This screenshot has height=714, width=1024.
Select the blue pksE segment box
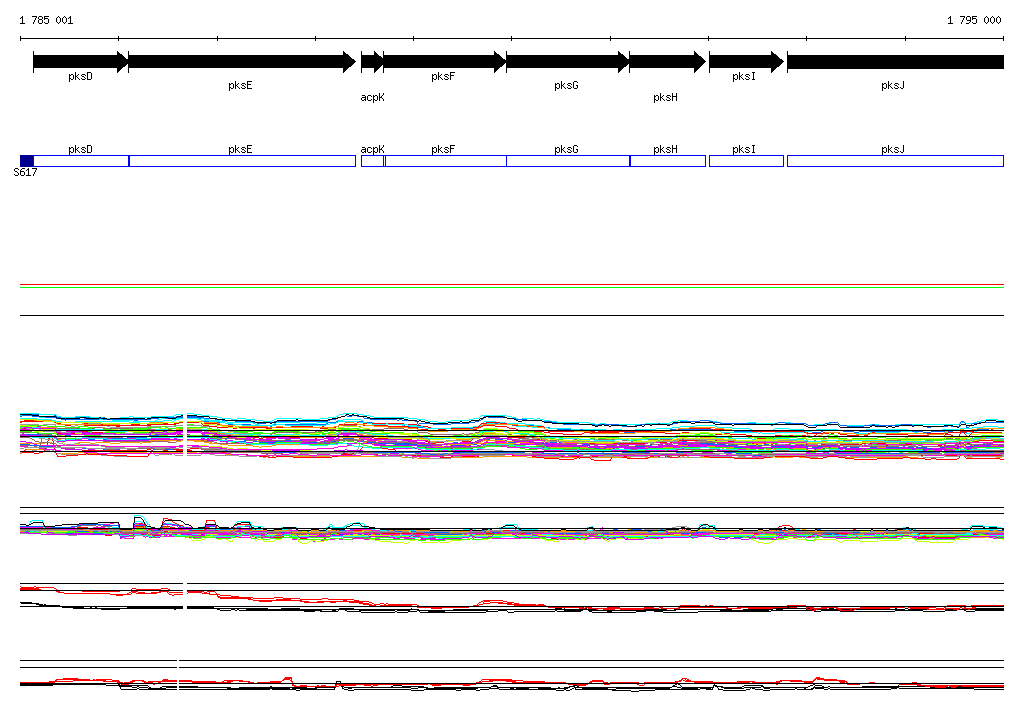click(x=242, y=161)
